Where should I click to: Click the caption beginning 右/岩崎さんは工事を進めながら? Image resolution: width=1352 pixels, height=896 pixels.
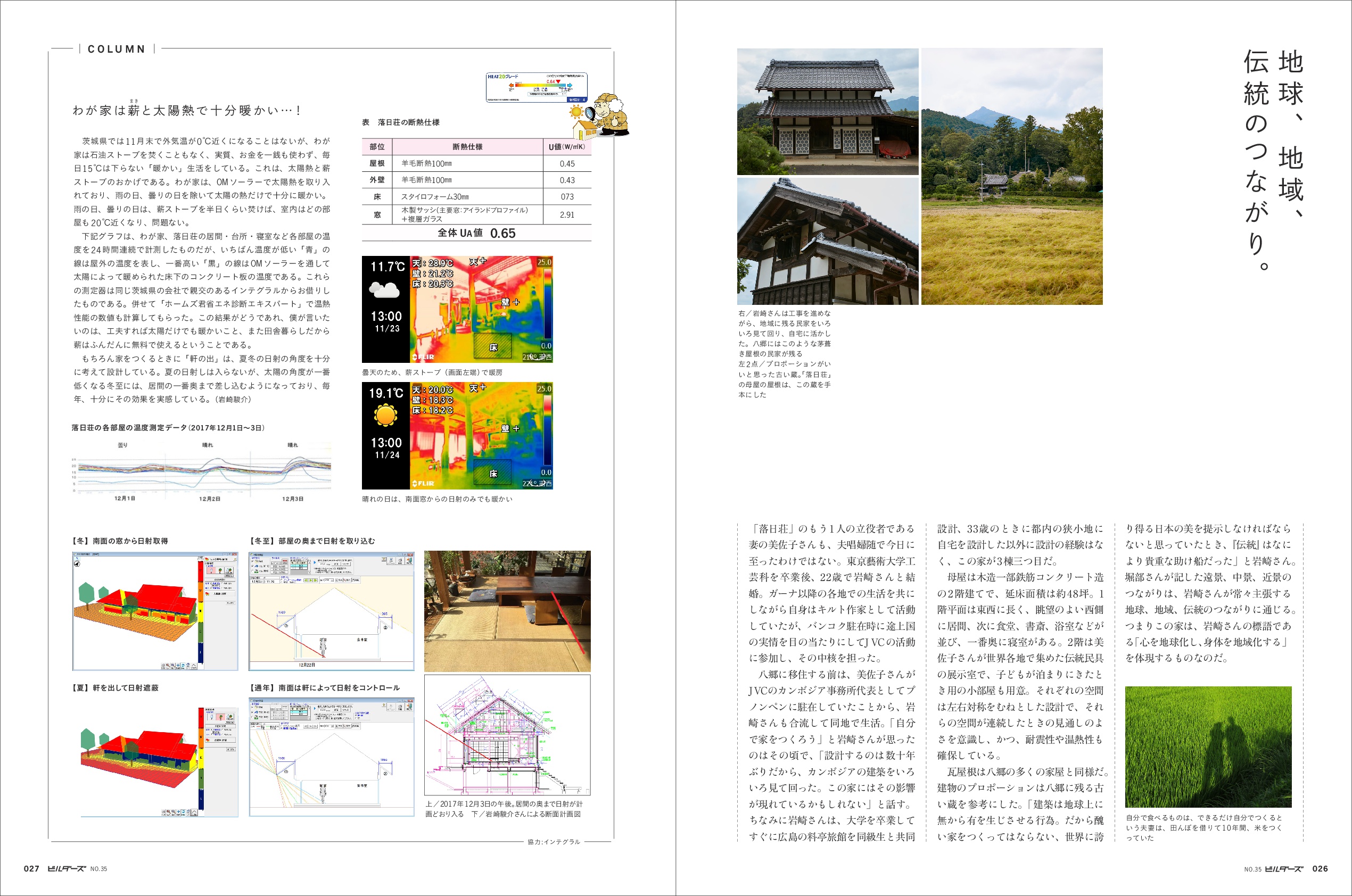(785, 354)
